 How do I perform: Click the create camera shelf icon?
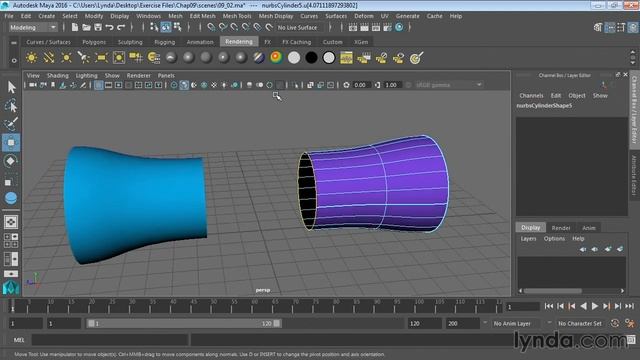tap(136, 58)
